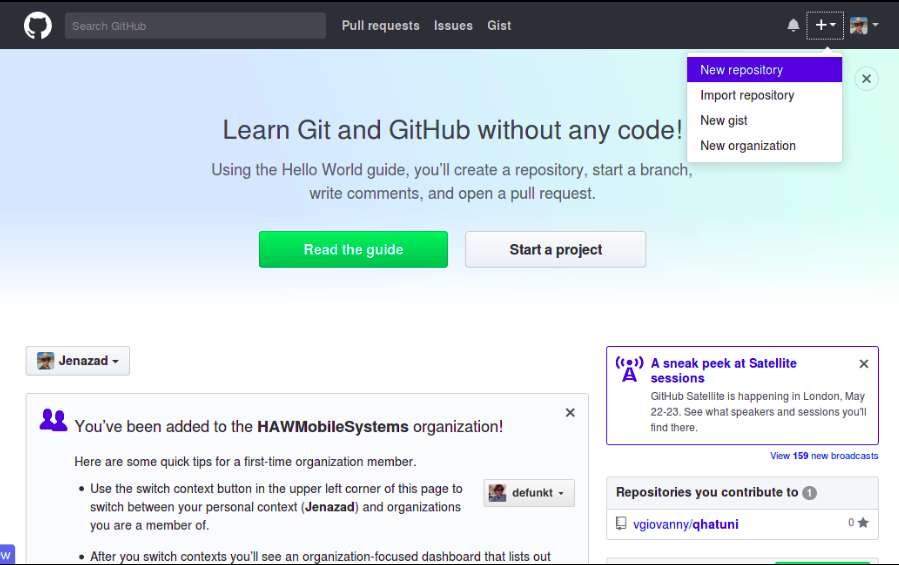This screenshot has width=899, height=565.
Task: View 159 new broadcasts
Action: point(824,455)
